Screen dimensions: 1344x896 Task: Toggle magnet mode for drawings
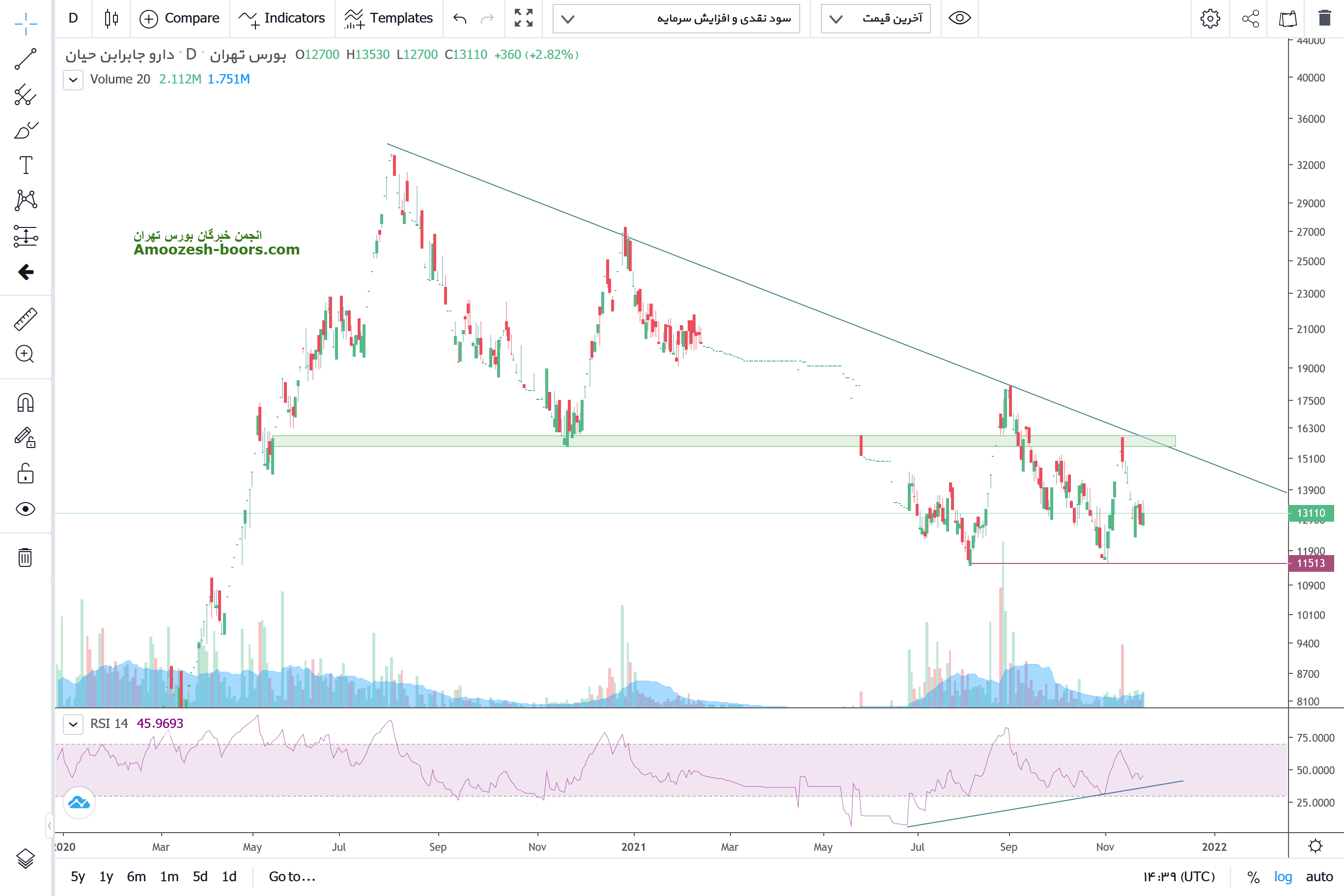click(25, 403)
